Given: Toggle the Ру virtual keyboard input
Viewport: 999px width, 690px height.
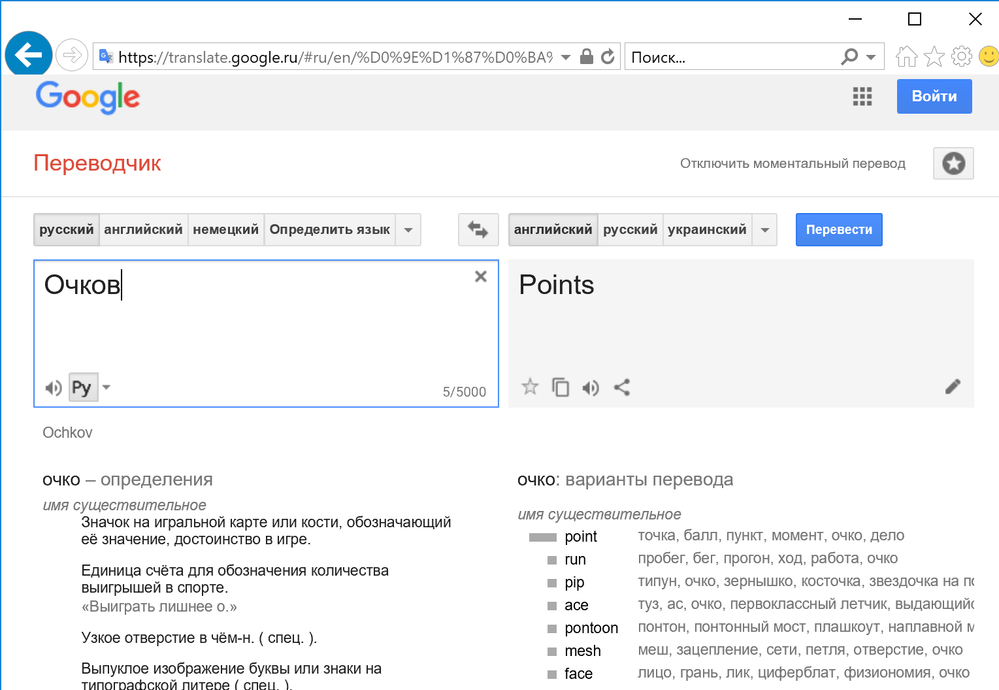Looking at the screenshot, I should pyautogui.click(x=81, y=388).
